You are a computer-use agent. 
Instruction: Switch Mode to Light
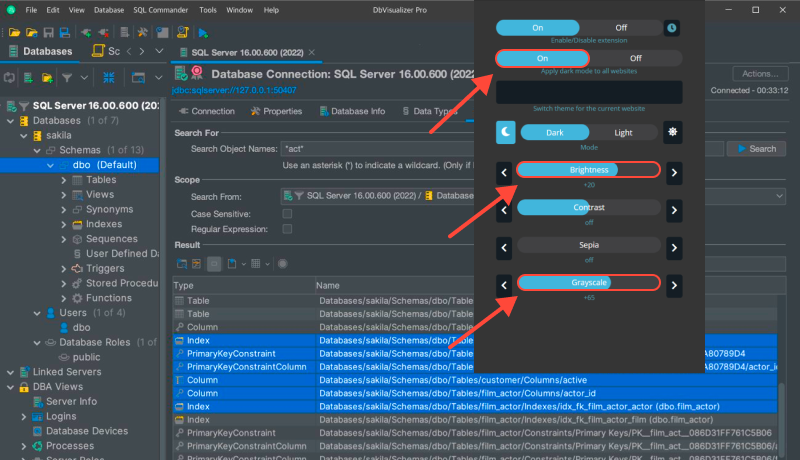click(623, 133)
